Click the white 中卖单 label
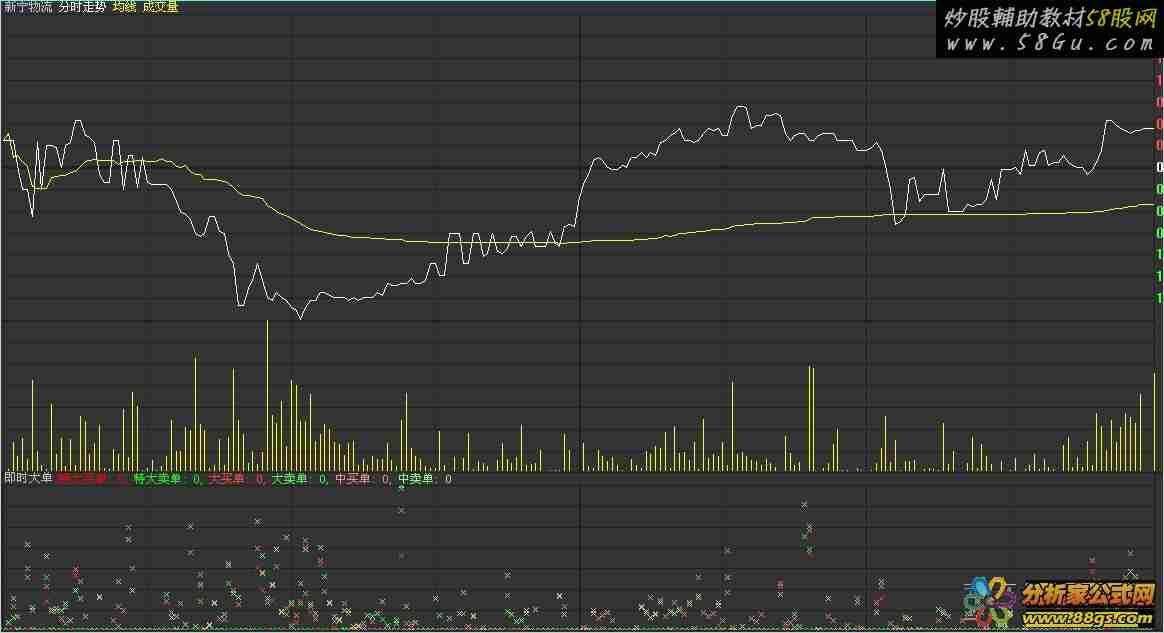Image resolution: width=1164 pixels, height=633 pixels. [x=416, y=479]
